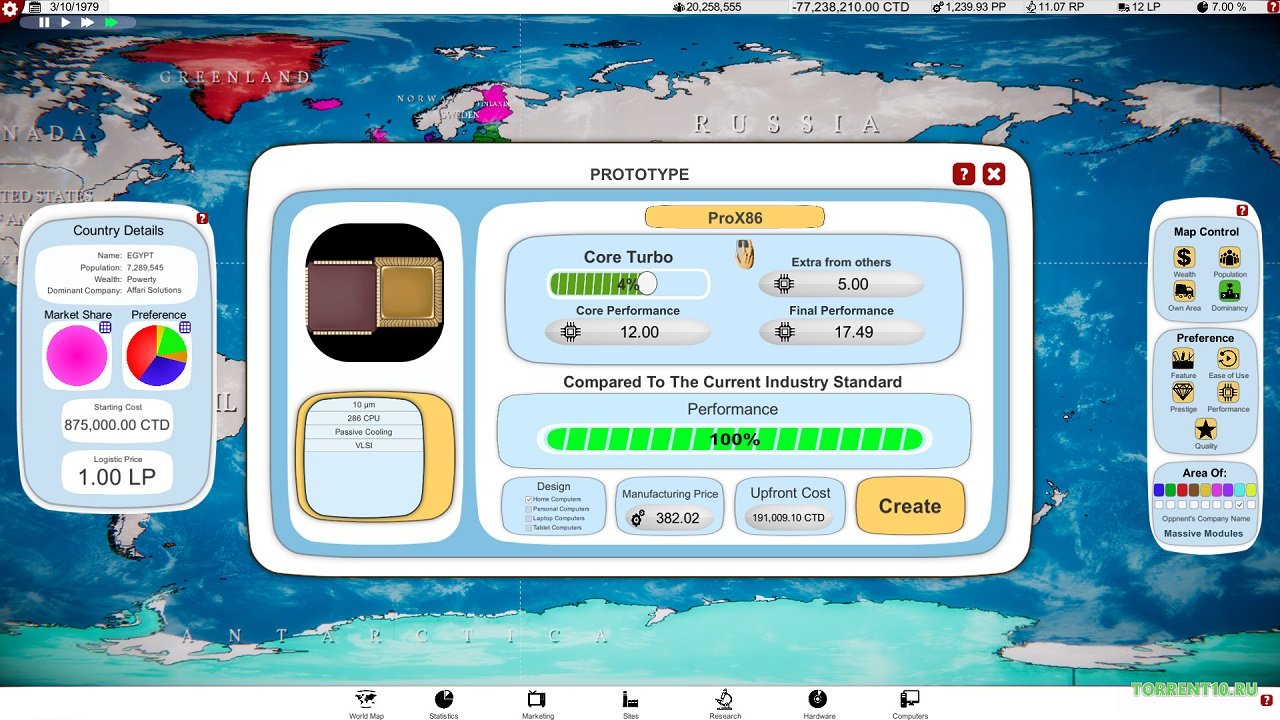Select the Dominancy map control
The image size is (1280, 720).
(x=1229, y=292)
